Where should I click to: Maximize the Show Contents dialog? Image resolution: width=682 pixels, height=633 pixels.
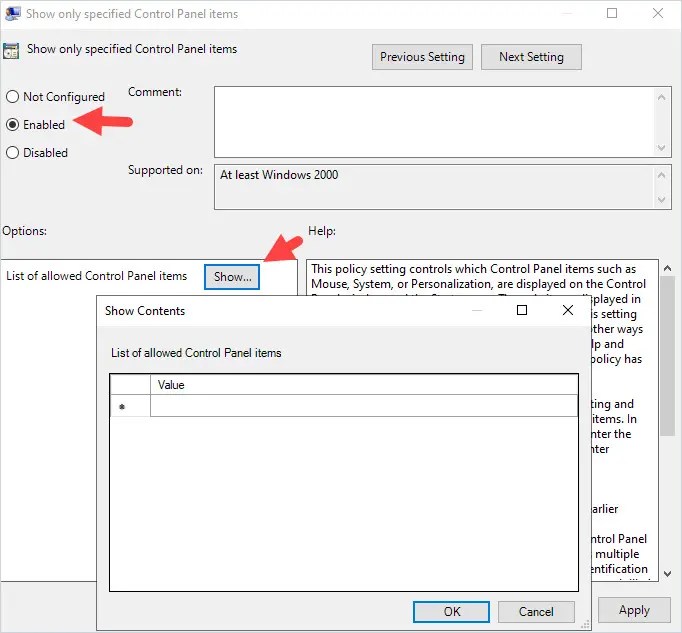coord(522,310)
